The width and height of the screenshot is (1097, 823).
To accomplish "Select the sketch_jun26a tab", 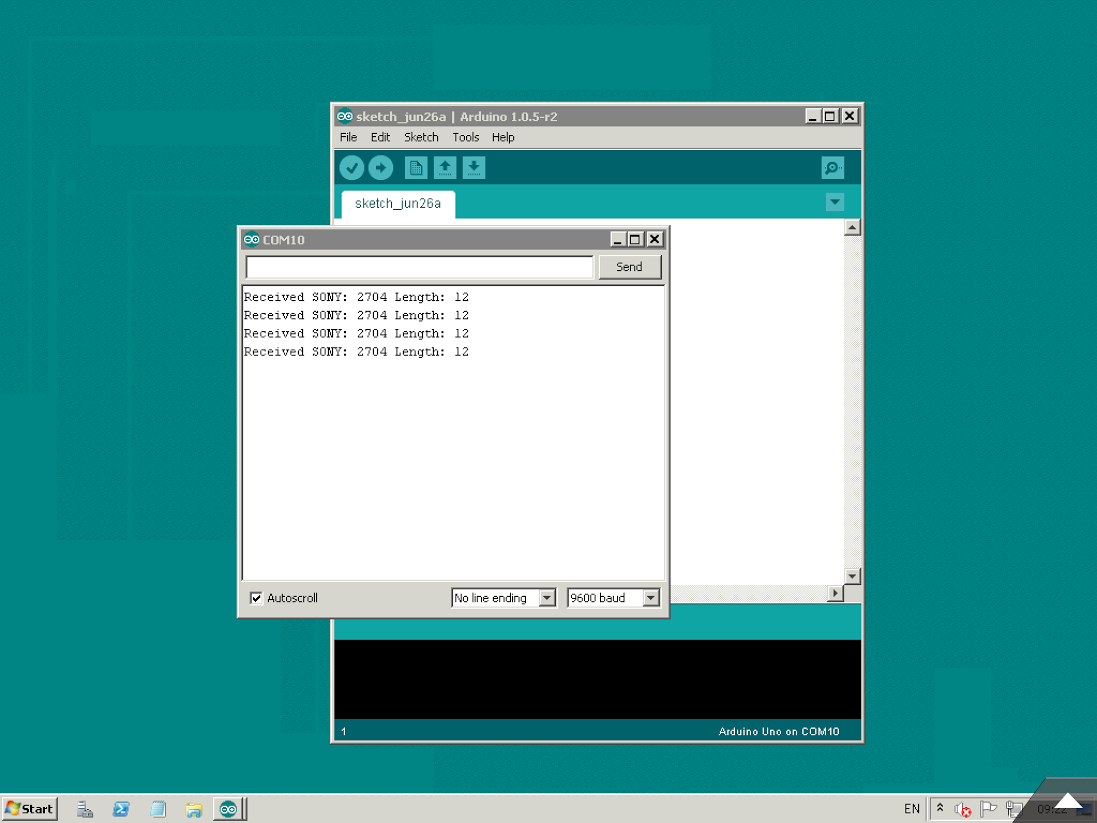I will tap(398, 204).
